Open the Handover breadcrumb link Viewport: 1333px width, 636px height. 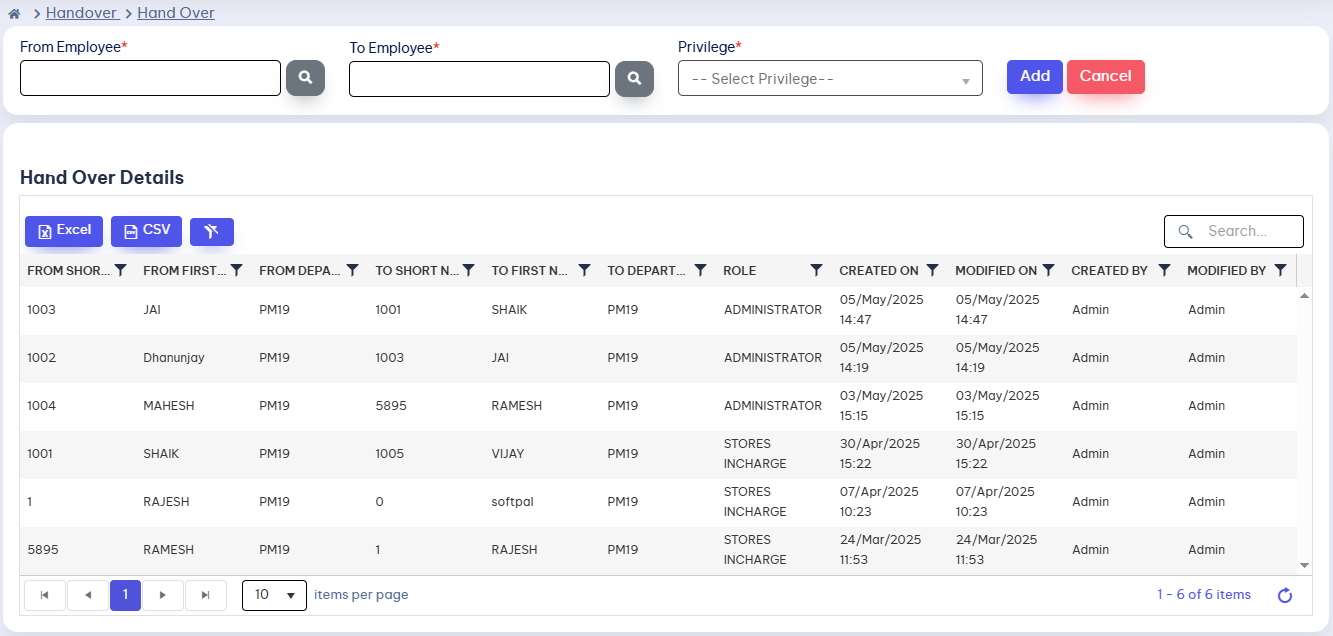coord(81,13)
